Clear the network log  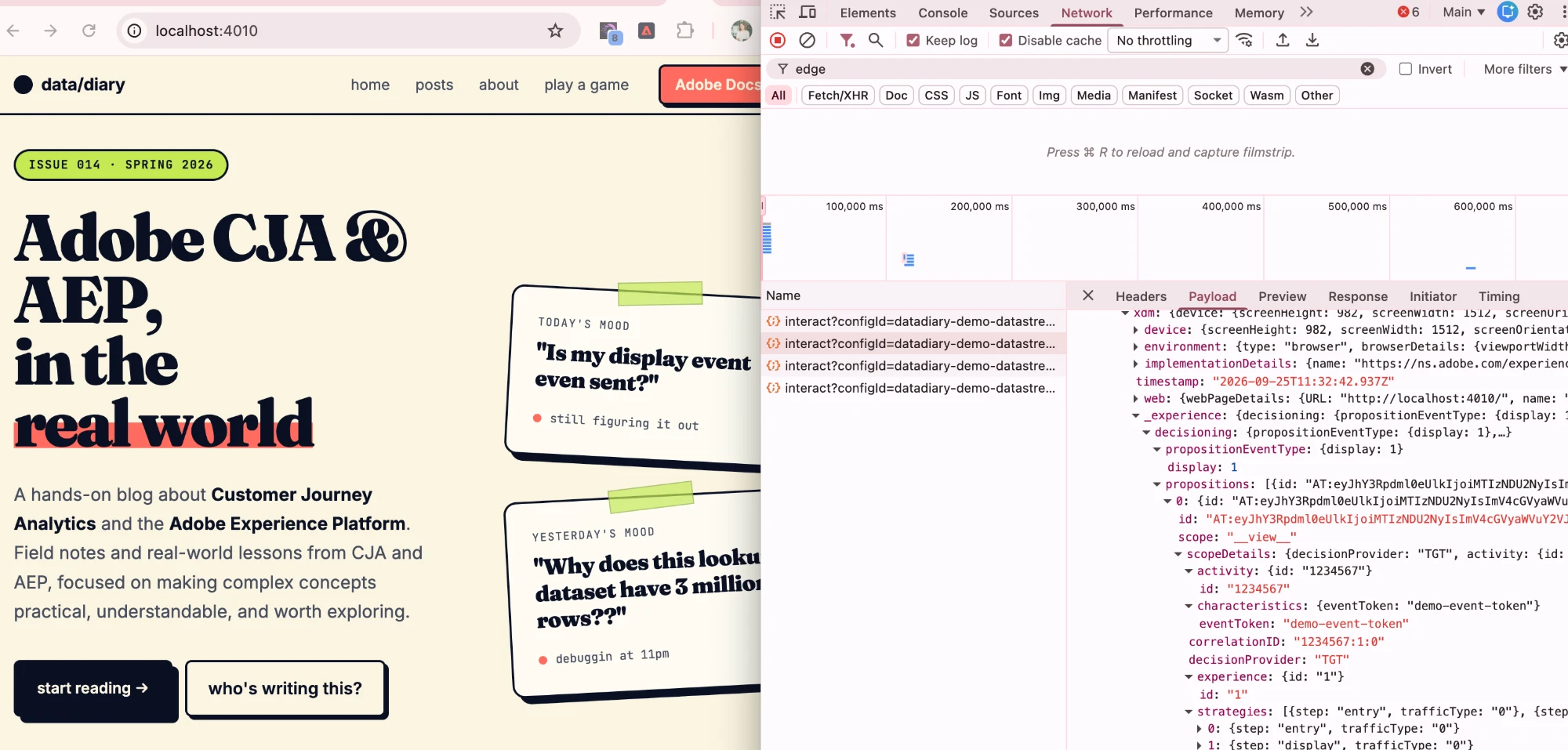807,40
